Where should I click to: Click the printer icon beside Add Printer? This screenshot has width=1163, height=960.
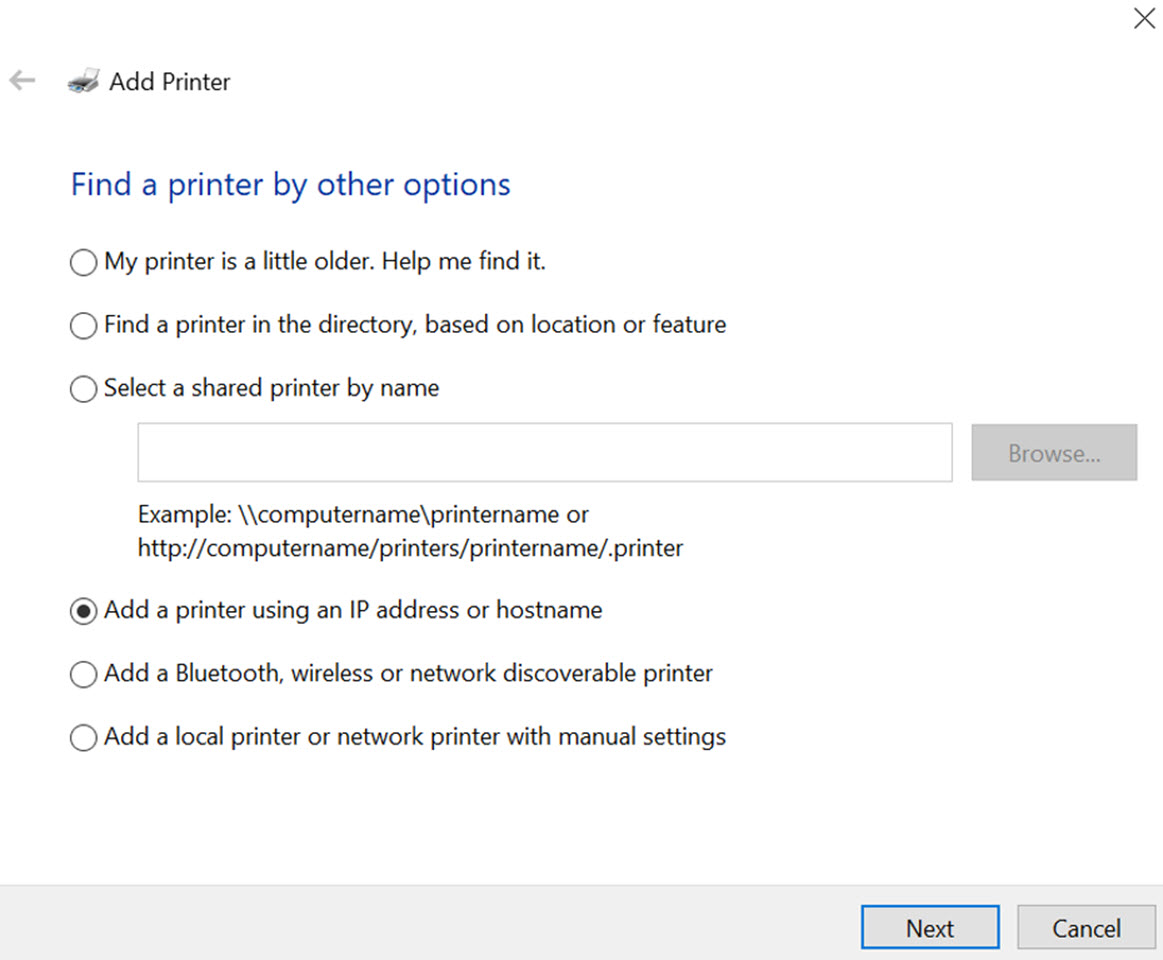pyautogui.click(x=84, y=80)
